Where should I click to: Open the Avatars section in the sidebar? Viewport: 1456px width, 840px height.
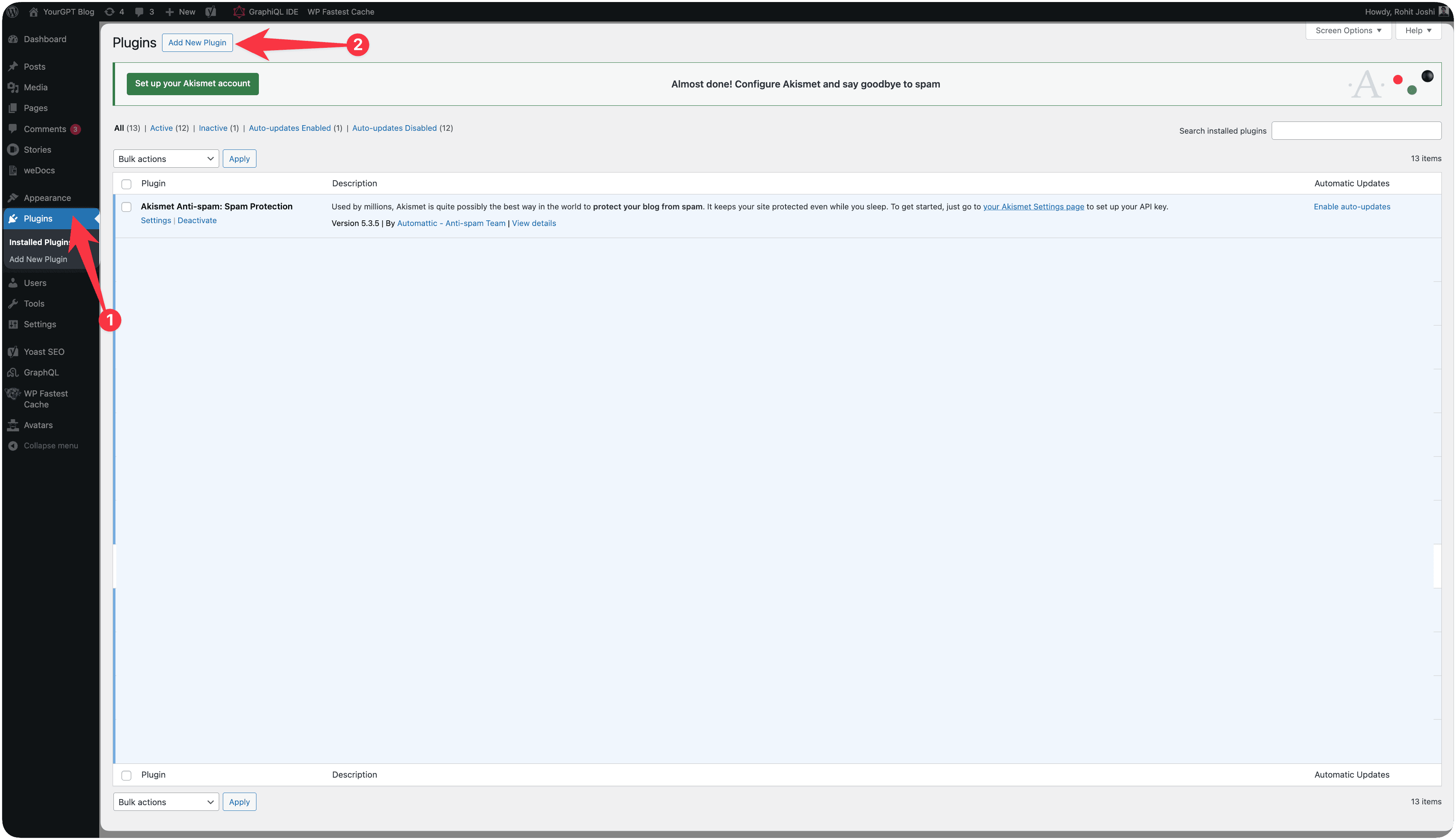[x=38, y=424]
